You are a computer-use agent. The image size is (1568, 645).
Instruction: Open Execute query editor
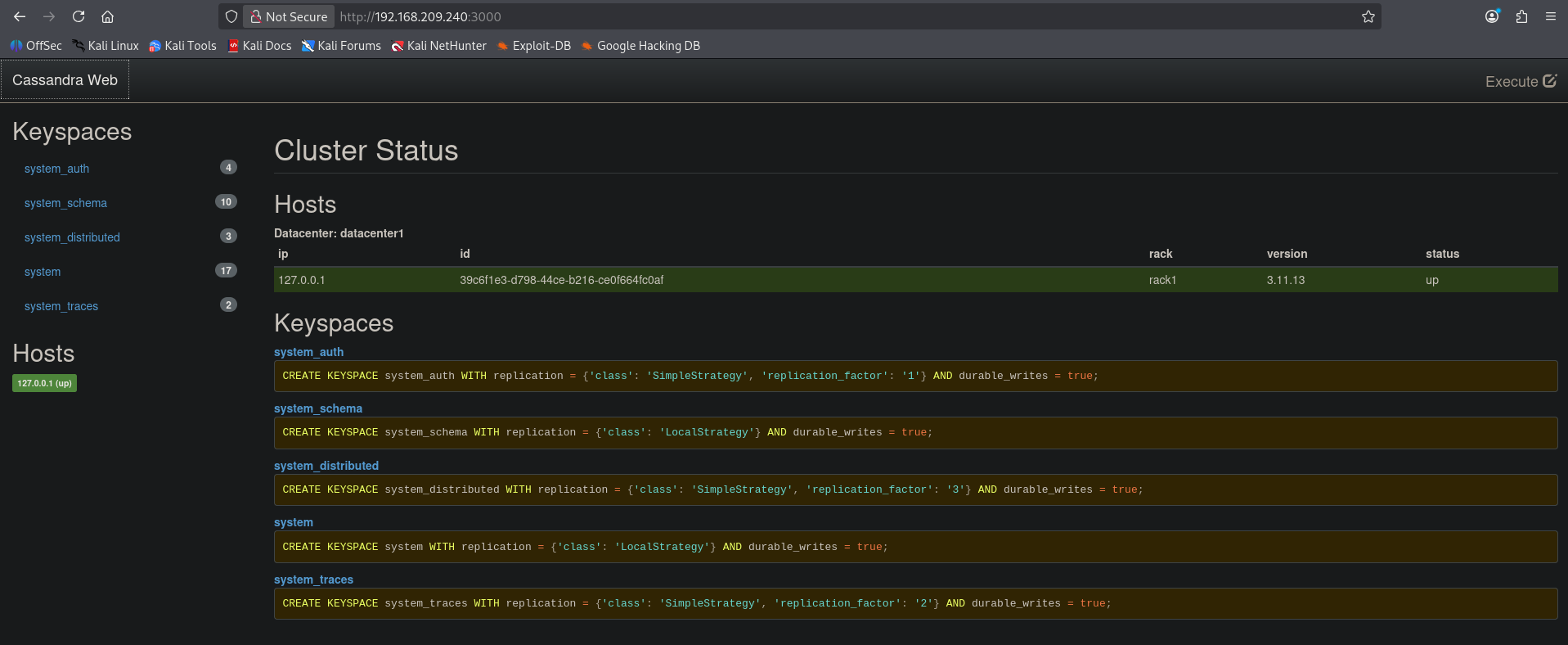(x=1520, y=81)
